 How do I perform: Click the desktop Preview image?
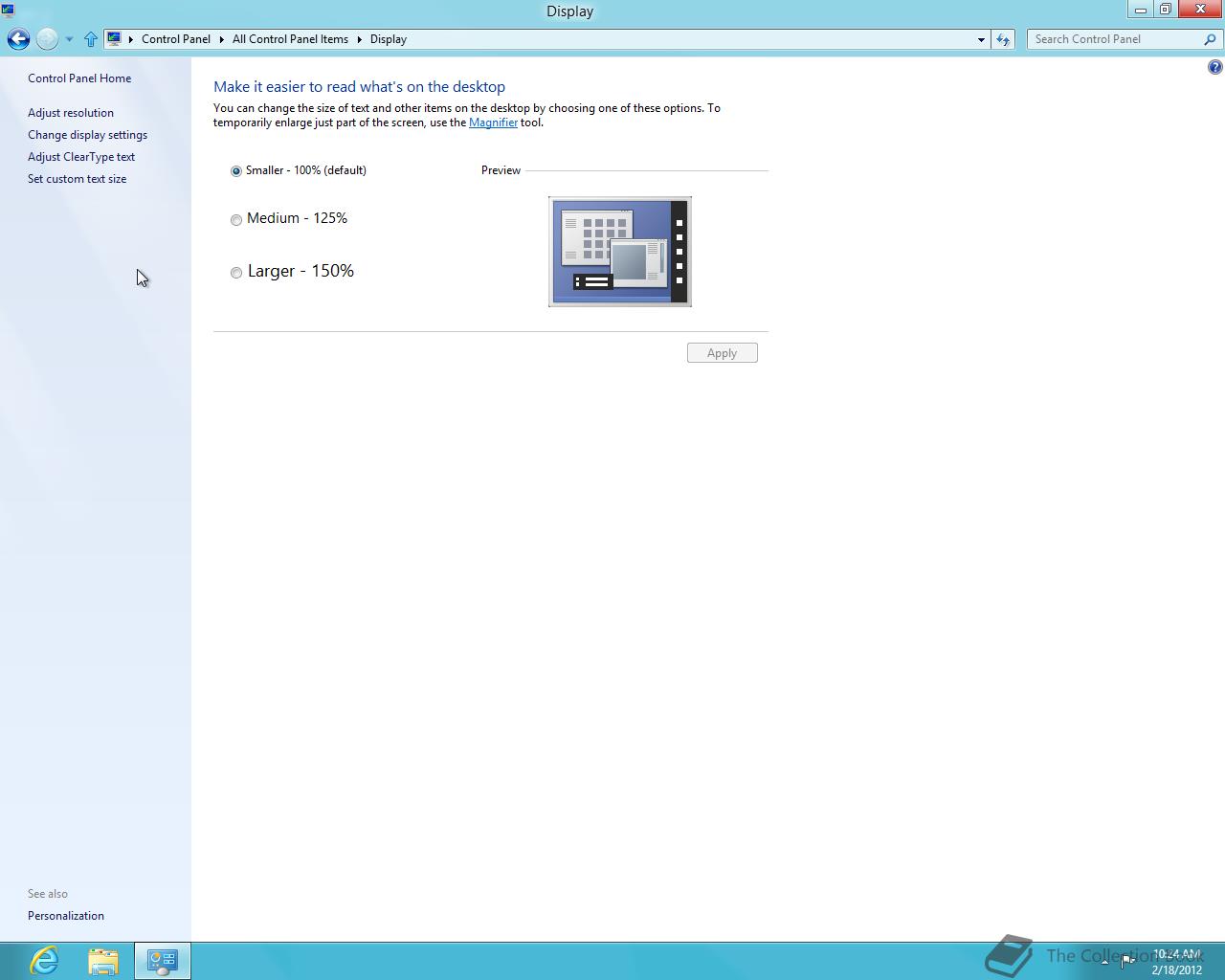click(x=620, y=252)
